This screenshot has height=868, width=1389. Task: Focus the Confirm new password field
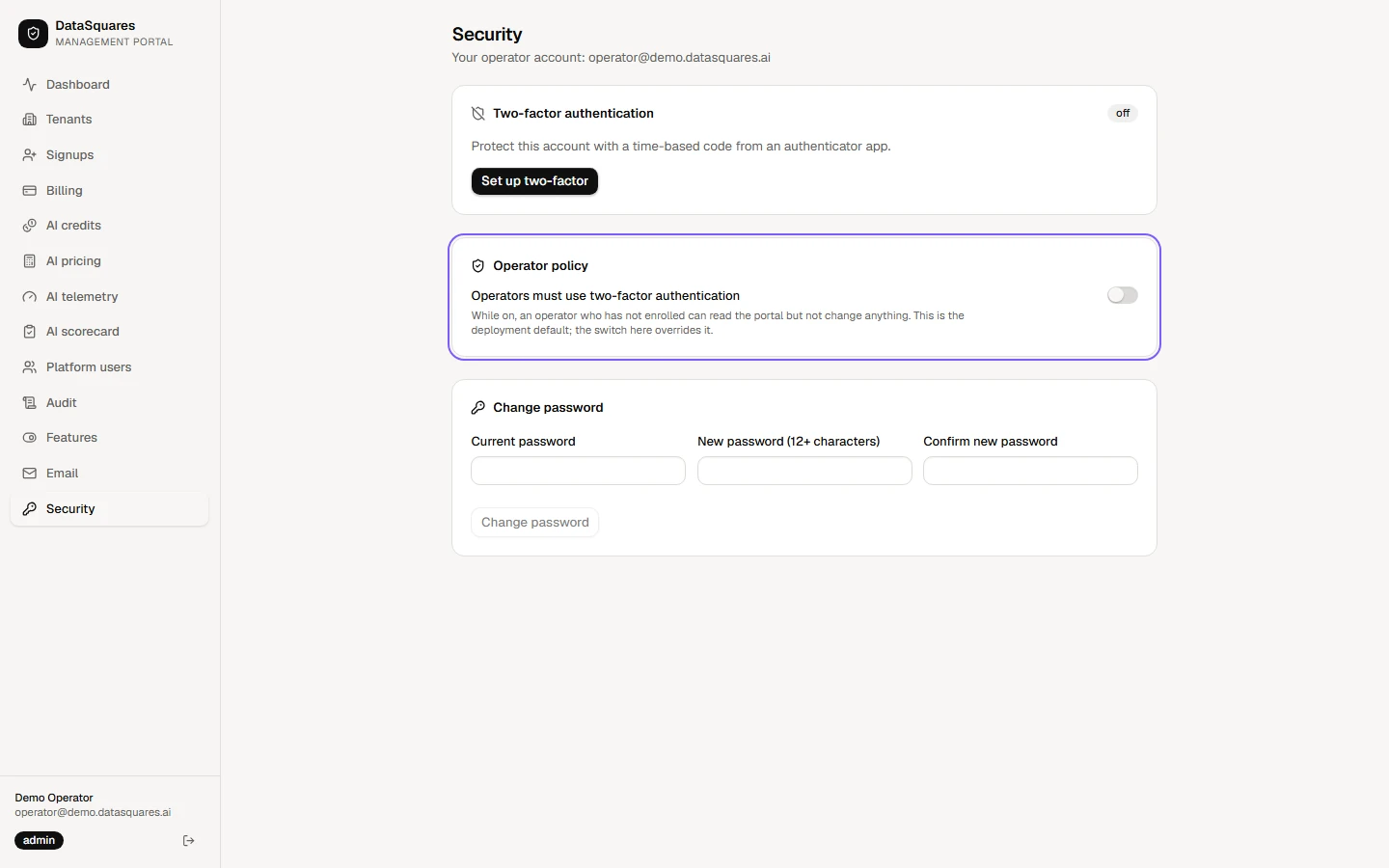click(x=1030, y=471)
